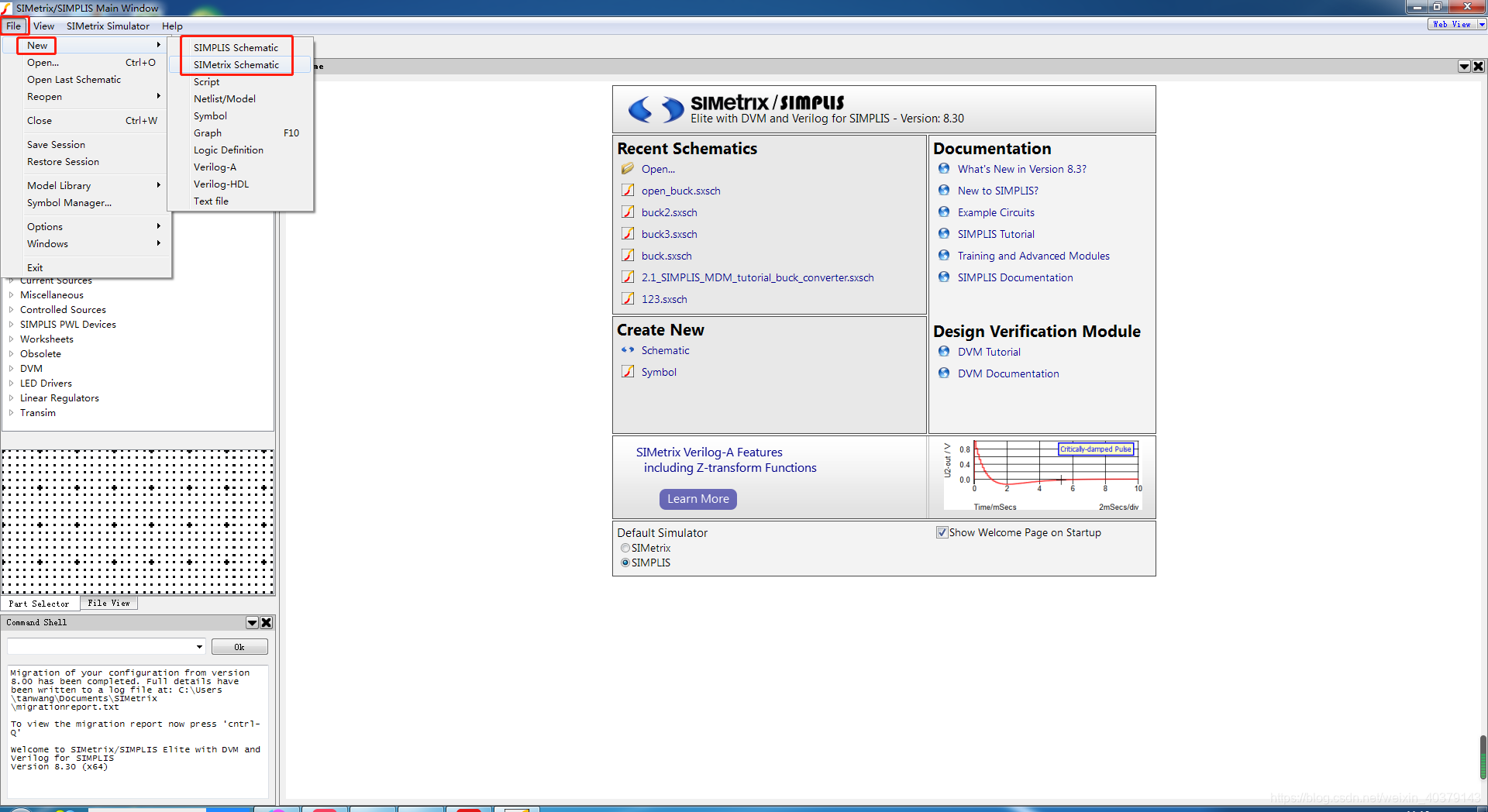
Task: Select Verilog-A in the New submenu
Action: click(215, 167)
